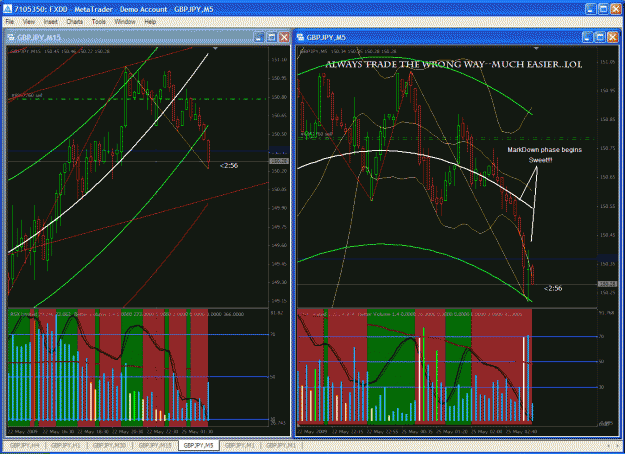Click the 150.75 price label on M5 scale
Screen dimensions: 625x454
point(607,148)
